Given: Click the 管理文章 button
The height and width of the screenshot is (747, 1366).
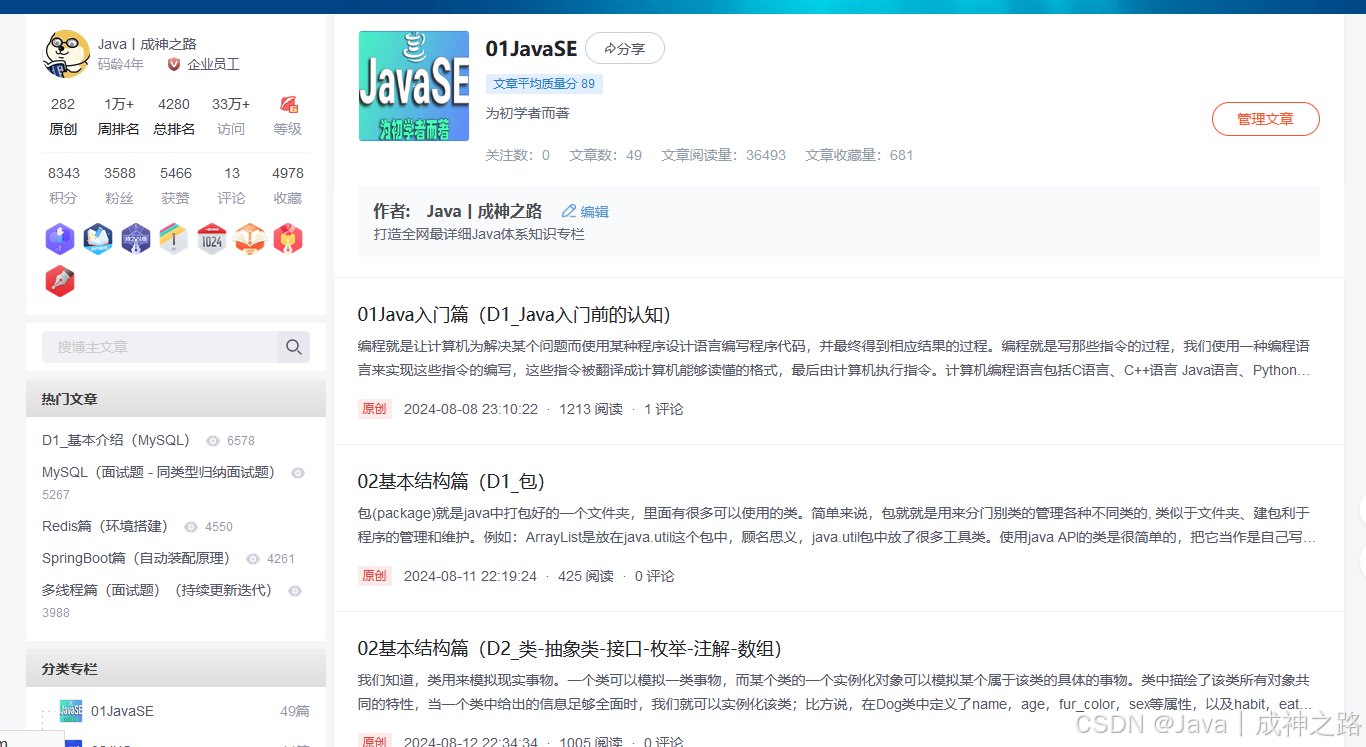Looking at the screenshot, I should [1266, 119].
